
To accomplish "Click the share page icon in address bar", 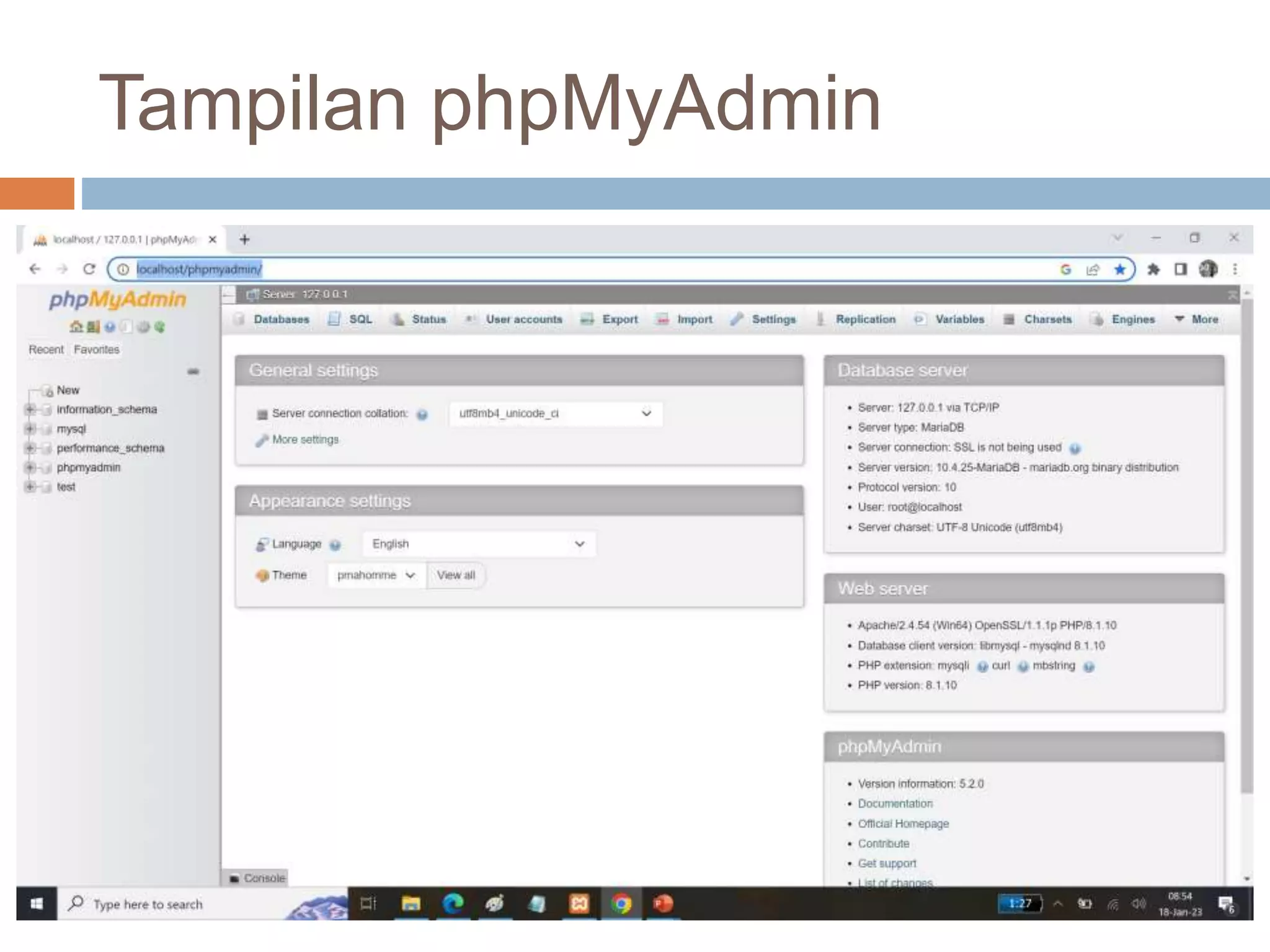I will point(1093,269).
